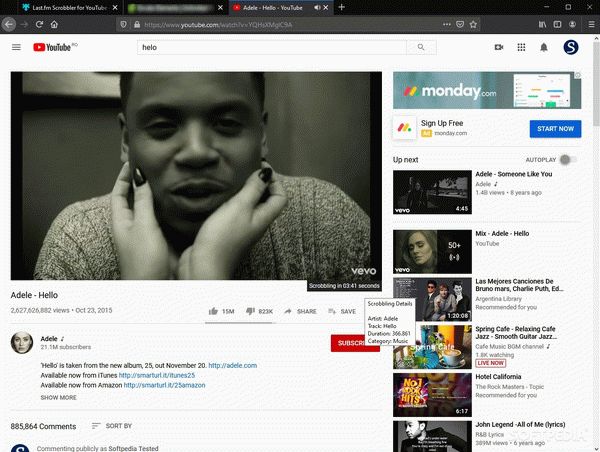Save page to Pocket

coord(460,24)
